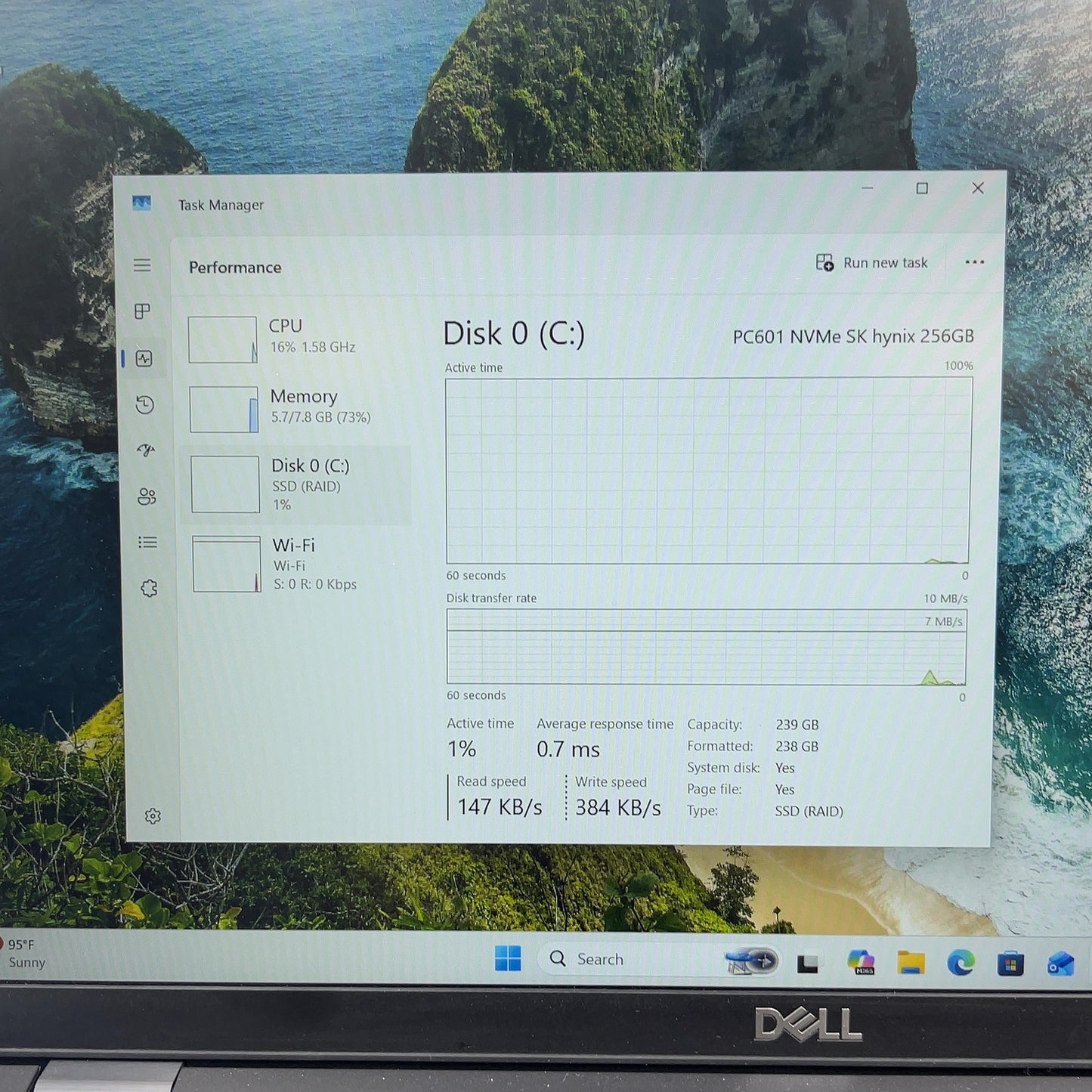Open App history icon in sidebar
Image resolution: width=1092 pixels, height=1092 pixels.
pyautogui.click(x=145, y=405)
